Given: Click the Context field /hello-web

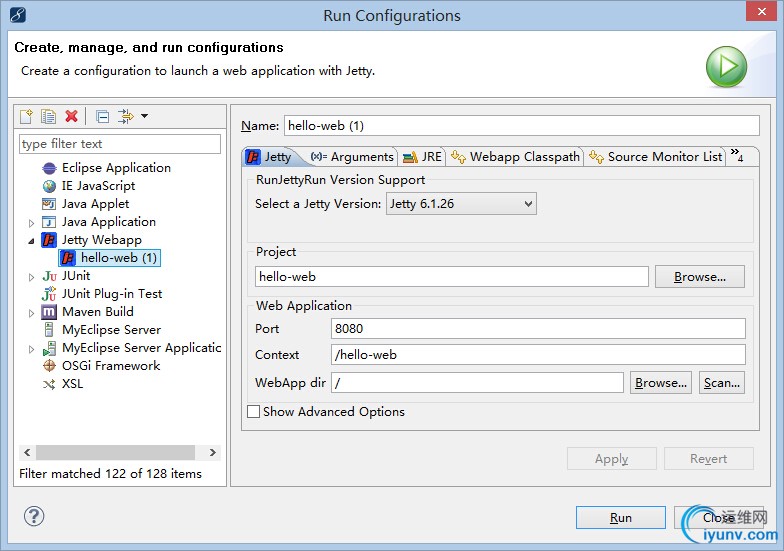Looking at the screenshot, I should (x=538, y=354).
